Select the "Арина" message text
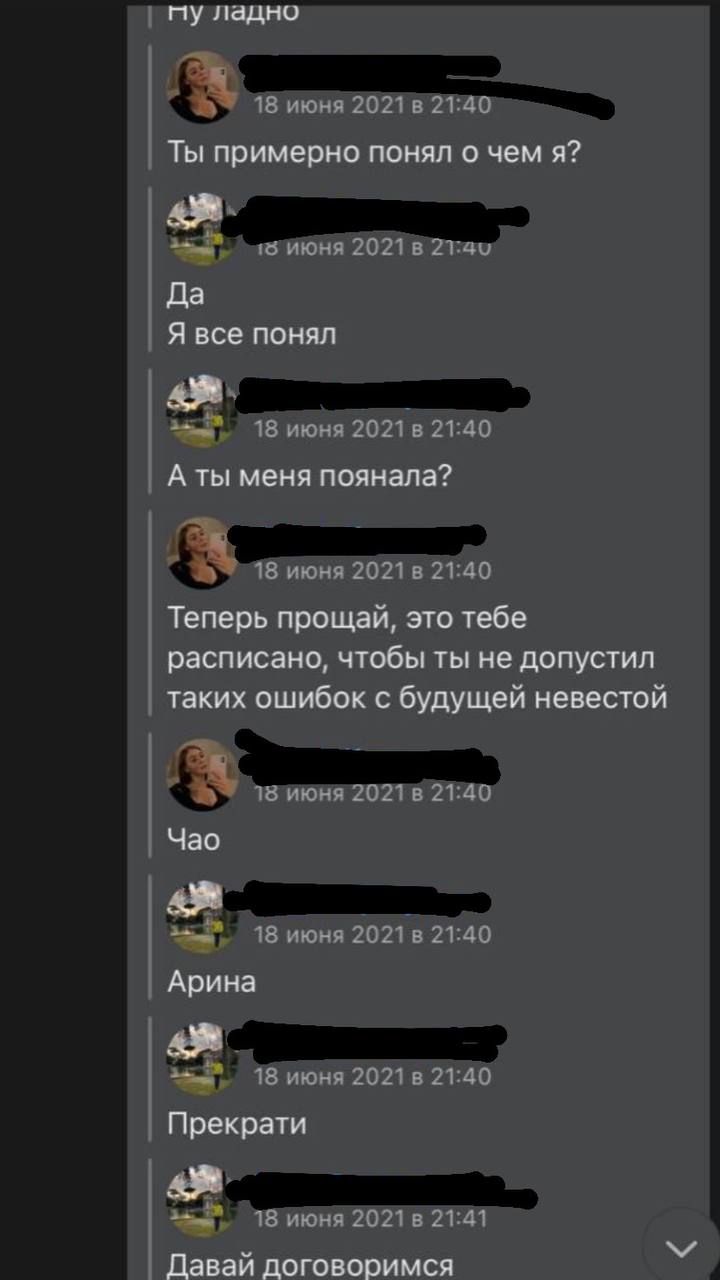Image resolution: width=720 pixels, height=1280 pixels. [x=211, y=982]
